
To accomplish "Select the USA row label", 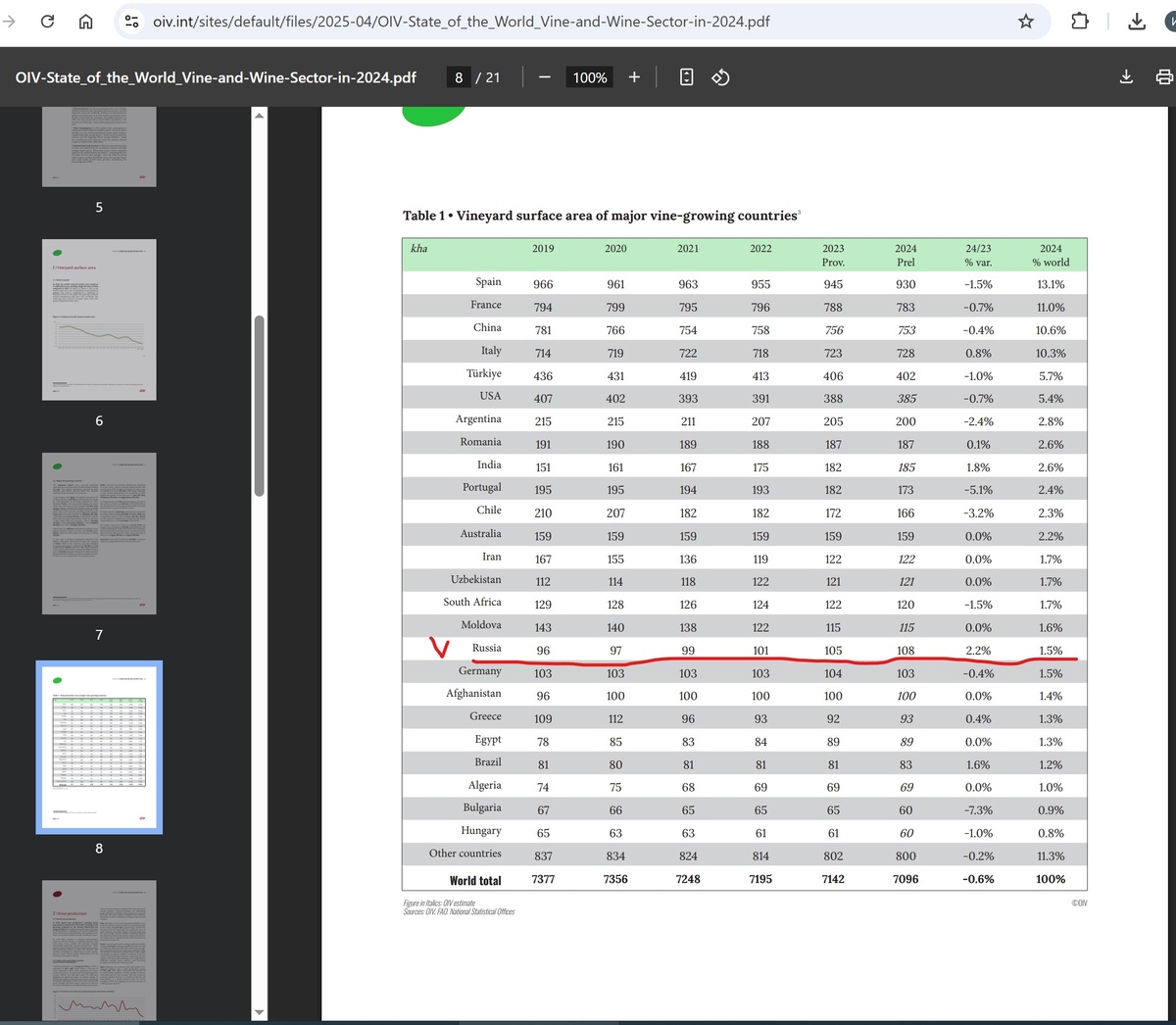I will pos(490,396).
